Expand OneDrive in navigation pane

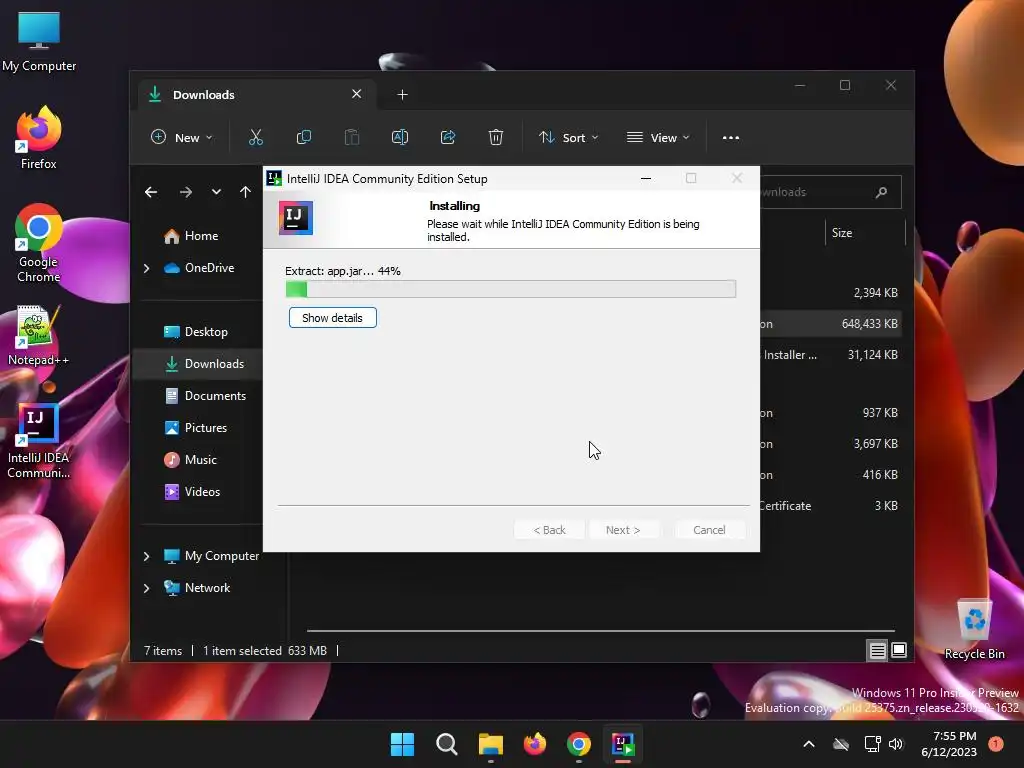146,268
